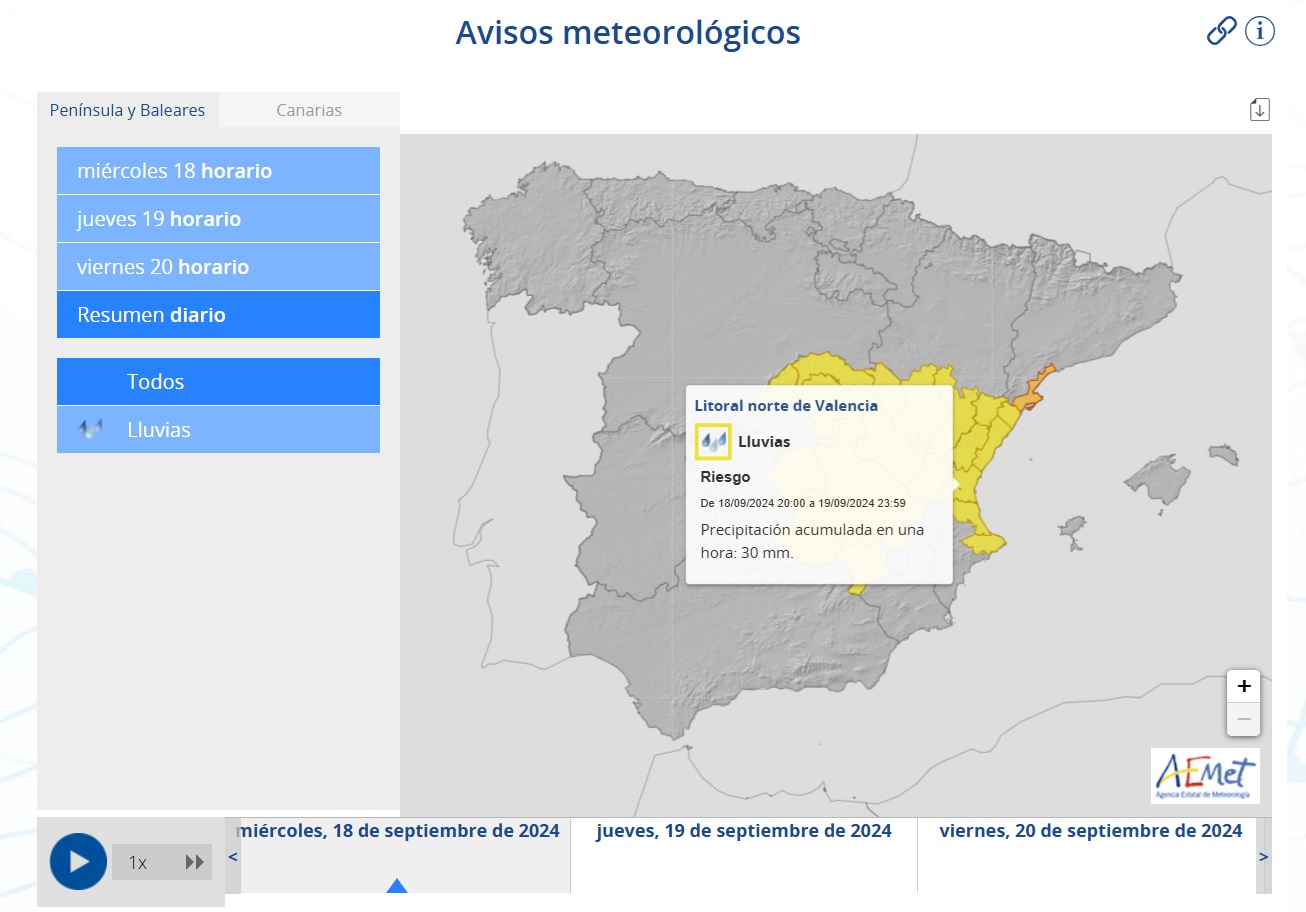Click the fast forward playback control
The image size is (1306, 912).
click(x=194, y=861)
